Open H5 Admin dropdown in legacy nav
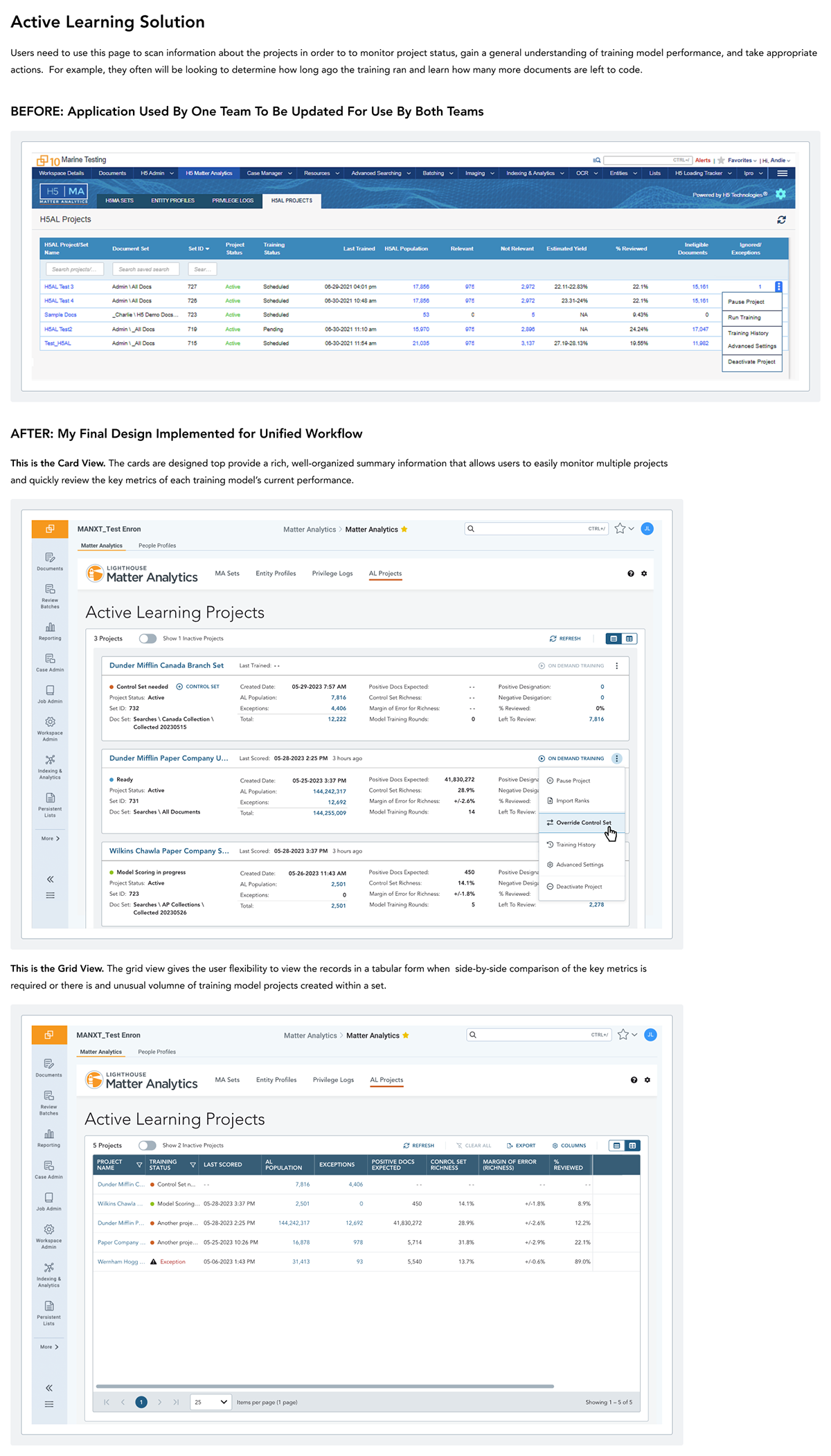 (157, 173)
